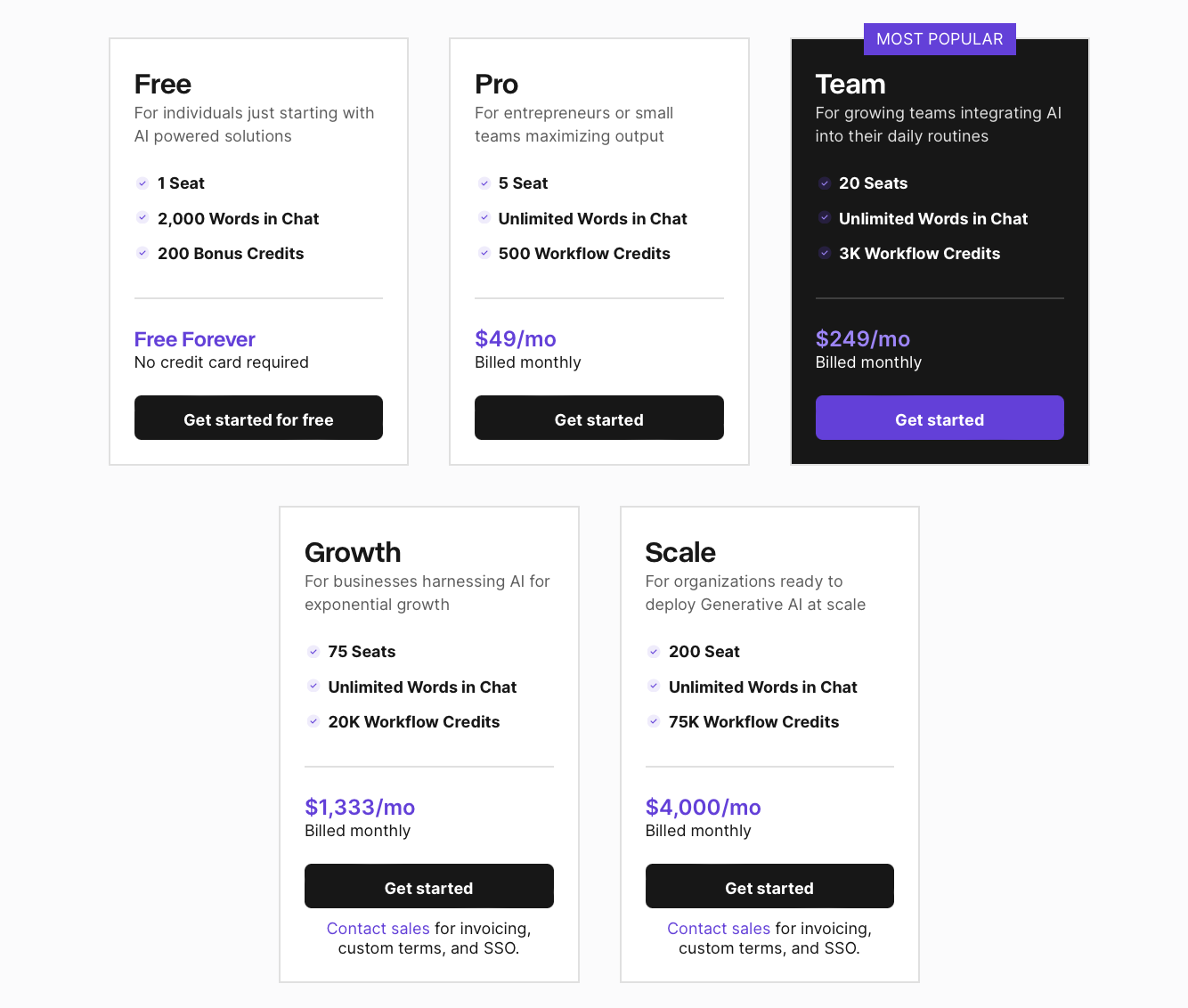Click checkmark icon beside 1 Seat

coord(142,183)
